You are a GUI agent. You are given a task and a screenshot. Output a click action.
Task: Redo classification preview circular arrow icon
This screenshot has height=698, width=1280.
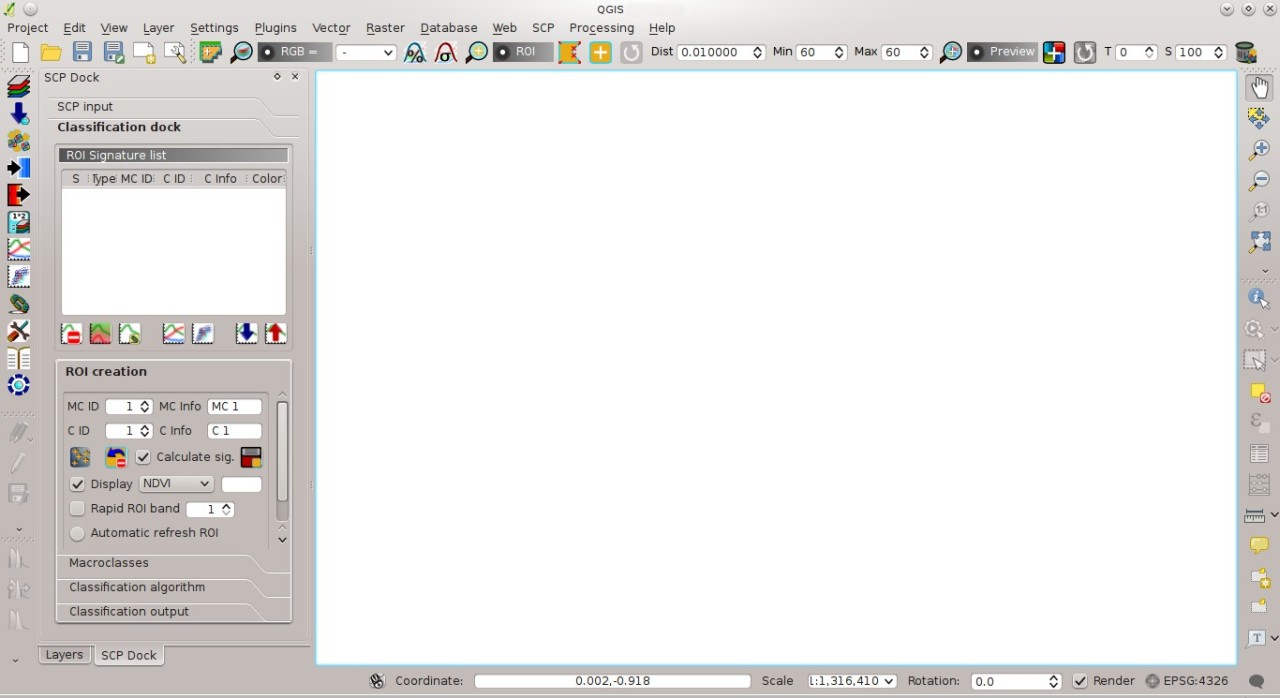click(x=1085, y=52)
